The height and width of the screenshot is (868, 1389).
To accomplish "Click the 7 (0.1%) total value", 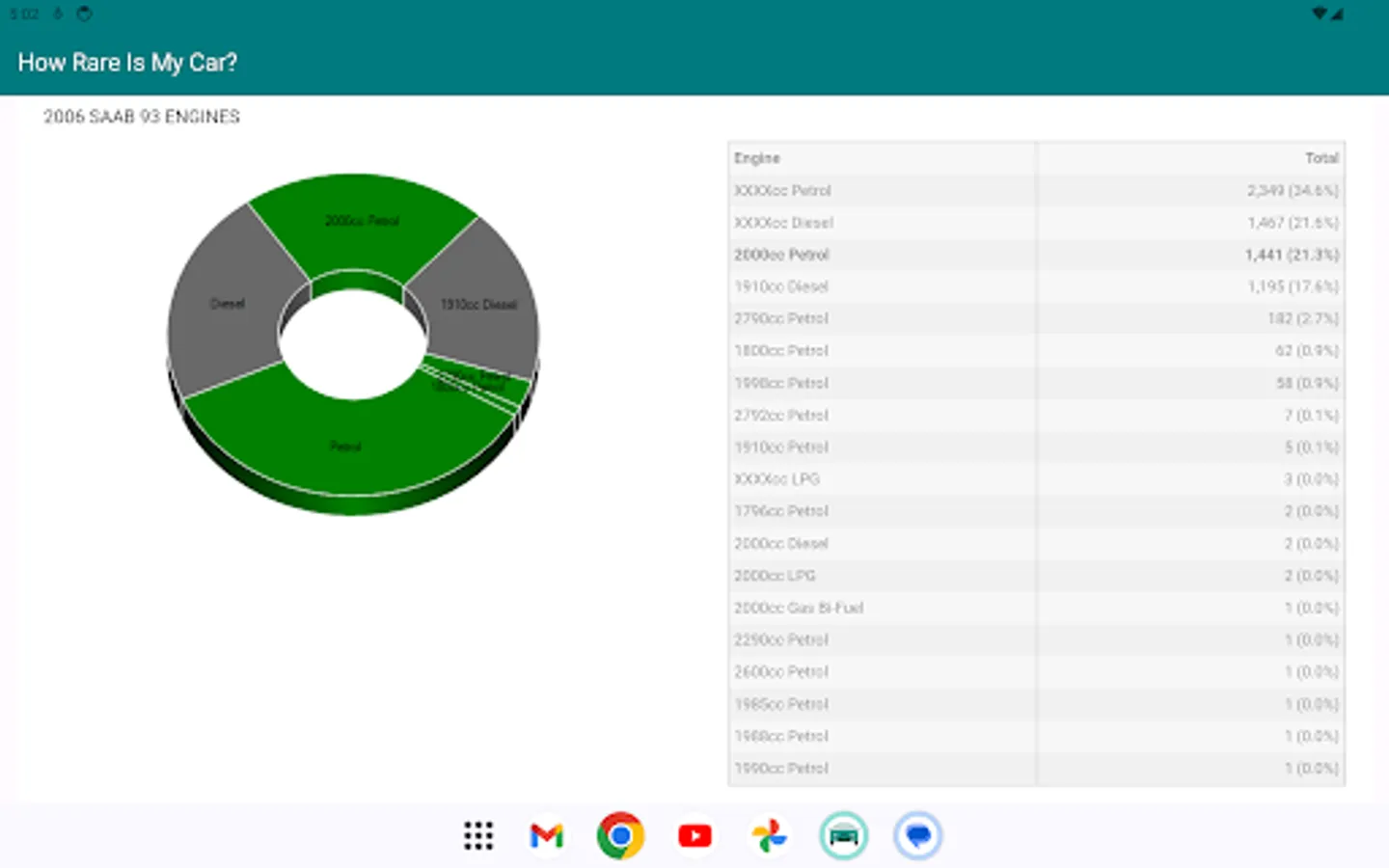I will [1311, 415].
